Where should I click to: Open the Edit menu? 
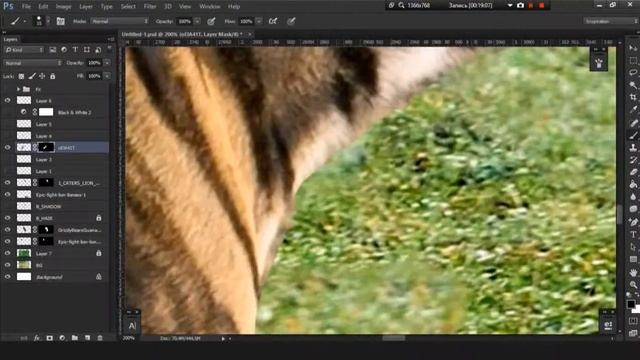(x=43, y=7)
